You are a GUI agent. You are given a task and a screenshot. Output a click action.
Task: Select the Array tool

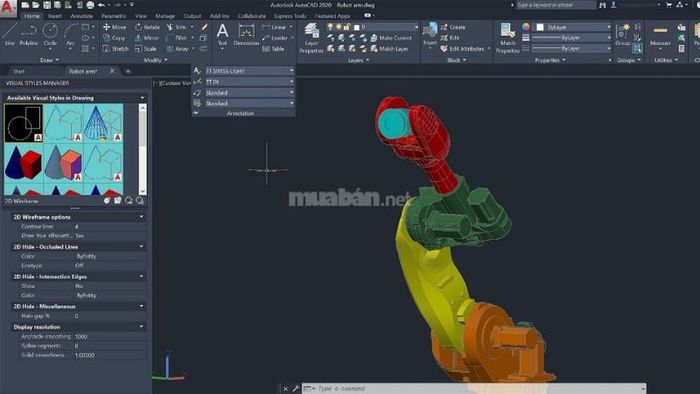[178, 49]
